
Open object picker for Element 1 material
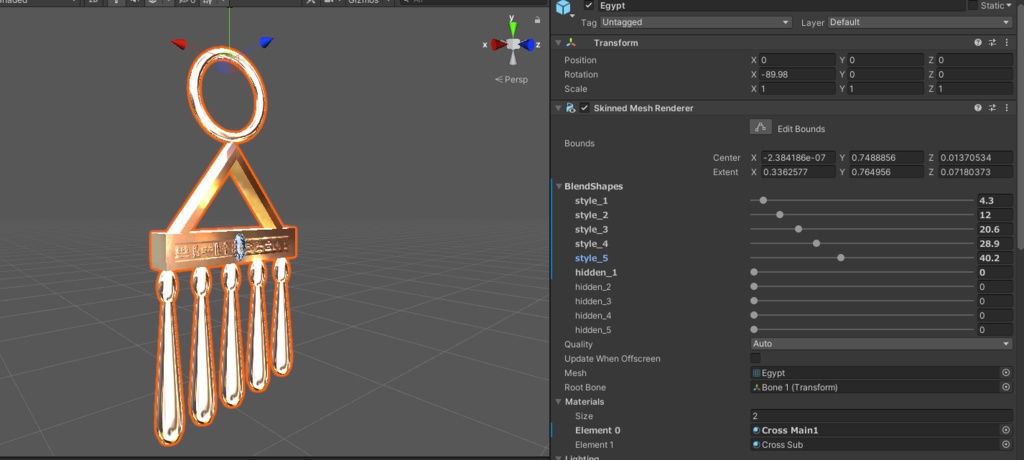click(x=1006, y=444)
